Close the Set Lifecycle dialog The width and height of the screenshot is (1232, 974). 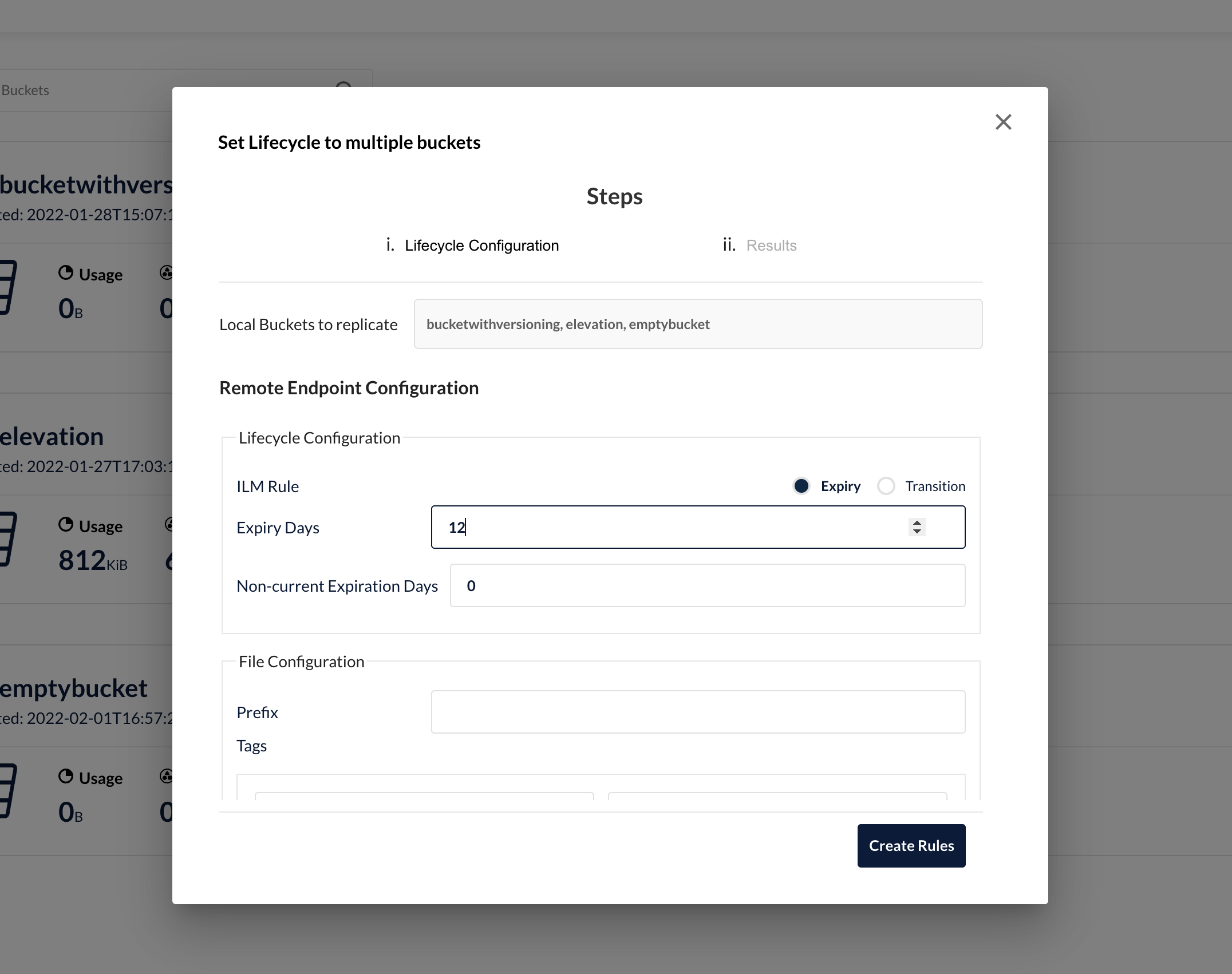[1003, 122]
